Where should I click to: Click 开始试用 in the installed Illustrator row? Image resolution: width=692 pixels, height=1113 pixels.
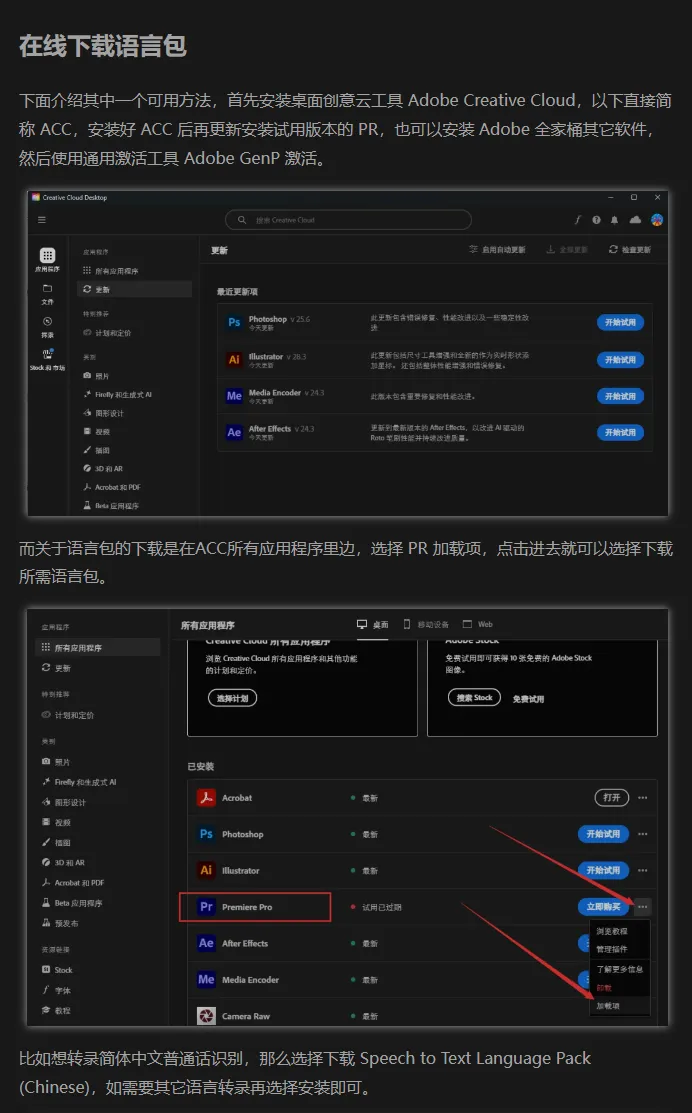603,870
